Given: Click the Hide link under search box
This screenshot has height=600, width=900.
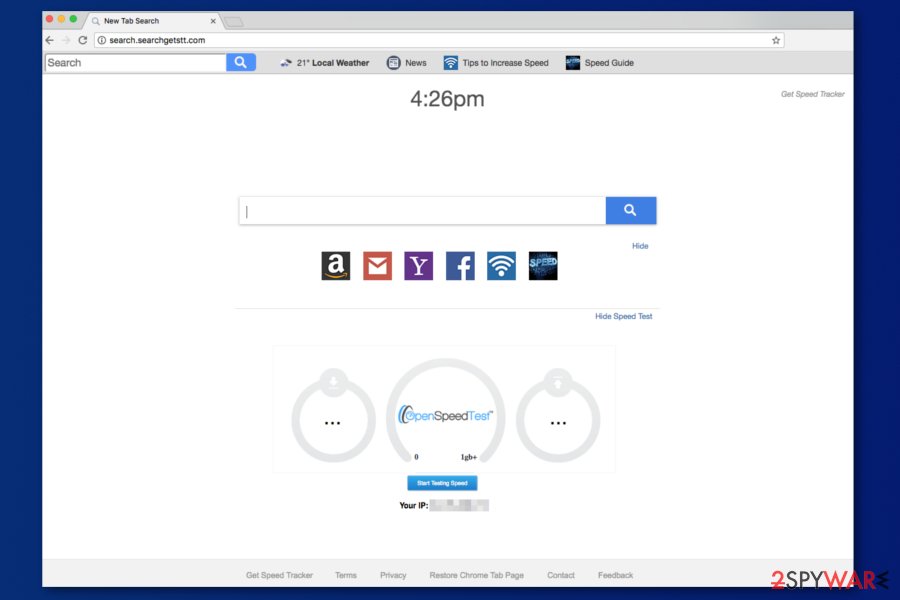Looking at the screenshot, I should click(x=640, y=246).
